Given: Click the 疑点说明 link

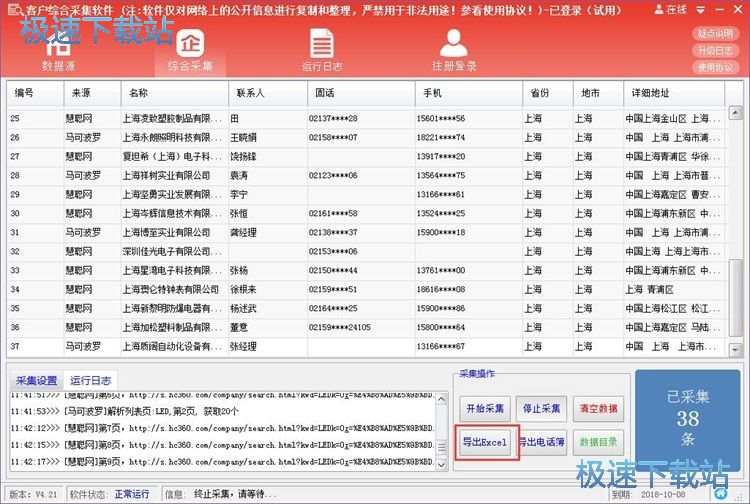Looking at the screenshot, I should tap(715, 33).
